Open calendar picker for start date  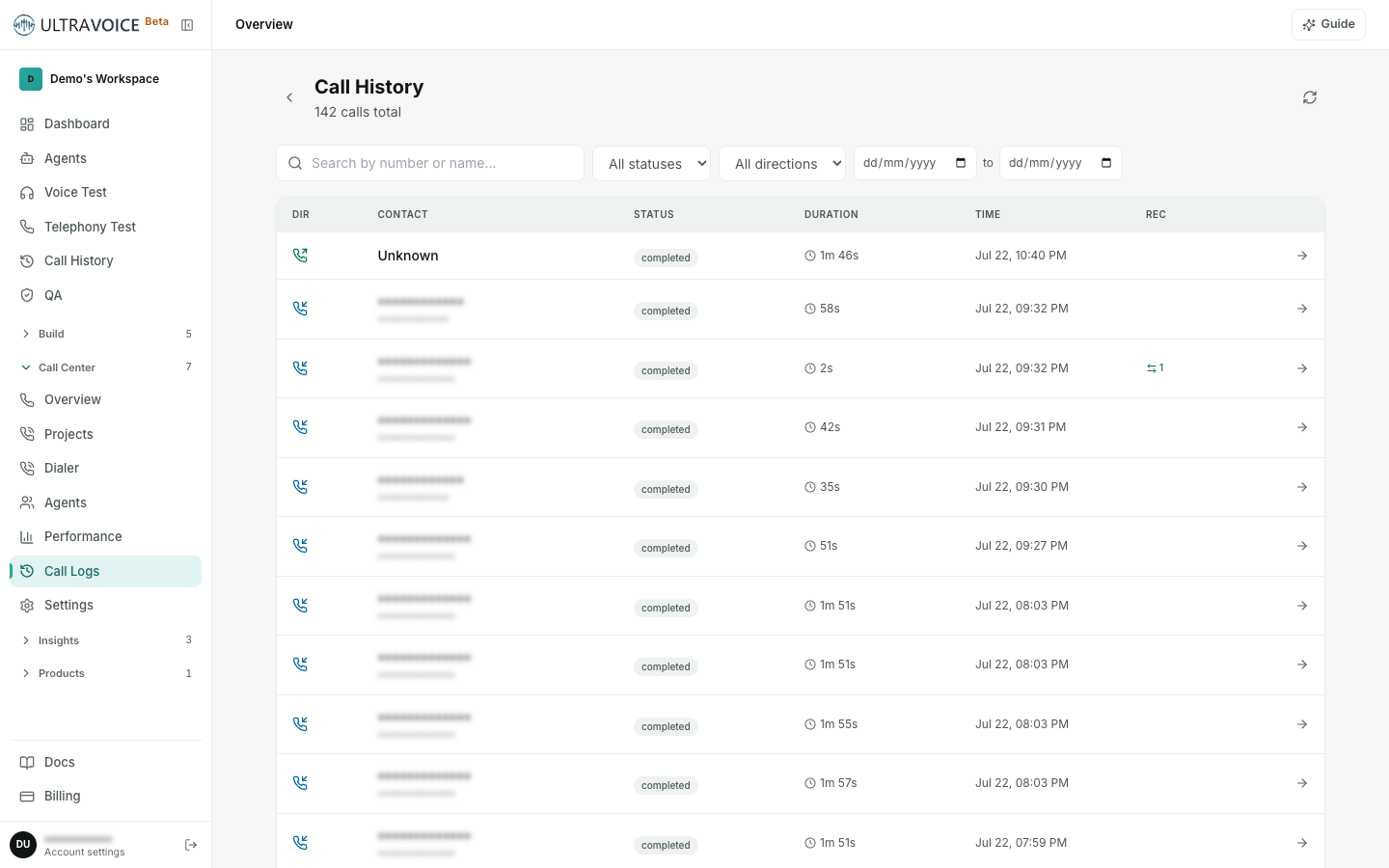pos(961,163)
